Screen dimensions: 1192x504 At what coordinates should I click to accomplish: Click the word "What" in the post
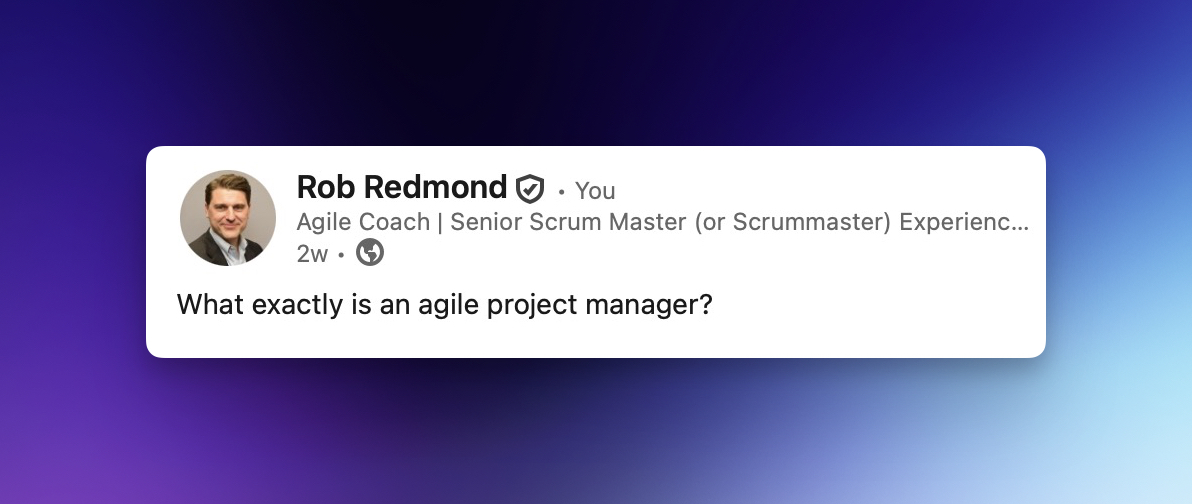tap(207, 304)
